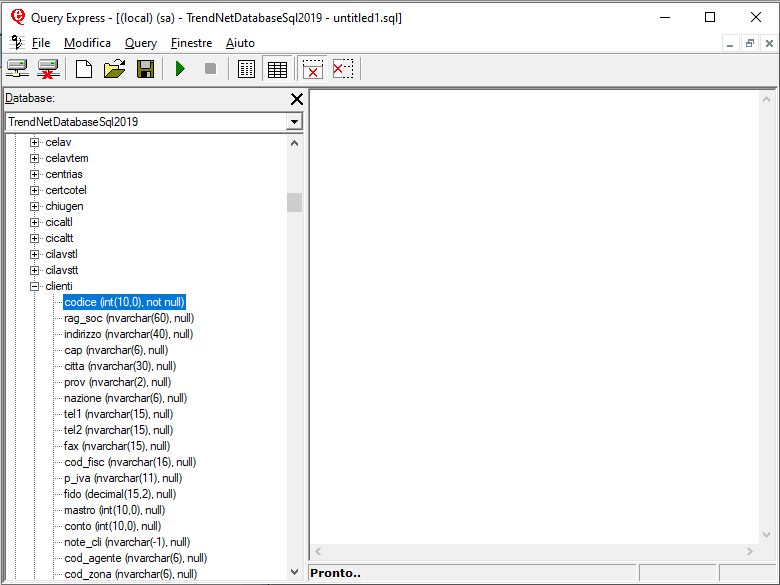Screen dimensions: 780x585
Task: Expand the centrias table node
Action: point(34,174)
